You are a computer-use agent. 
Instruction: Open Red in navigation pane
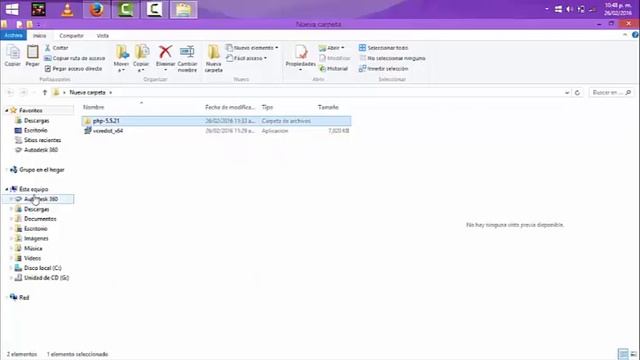(x=24, y=298)
